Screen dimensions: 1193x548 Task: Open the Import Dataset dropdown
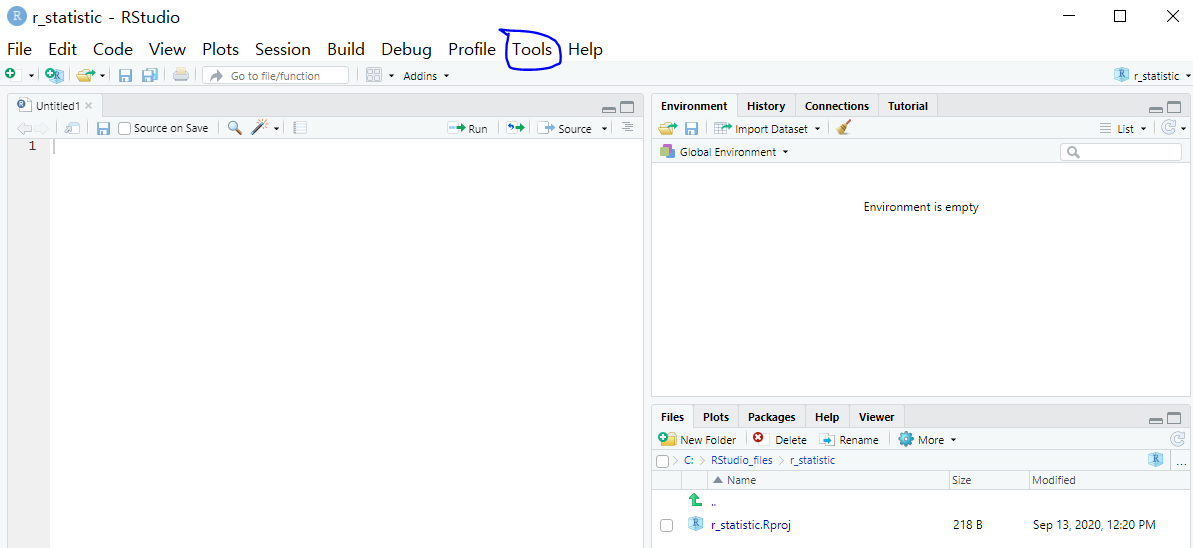tap(767, 129)
